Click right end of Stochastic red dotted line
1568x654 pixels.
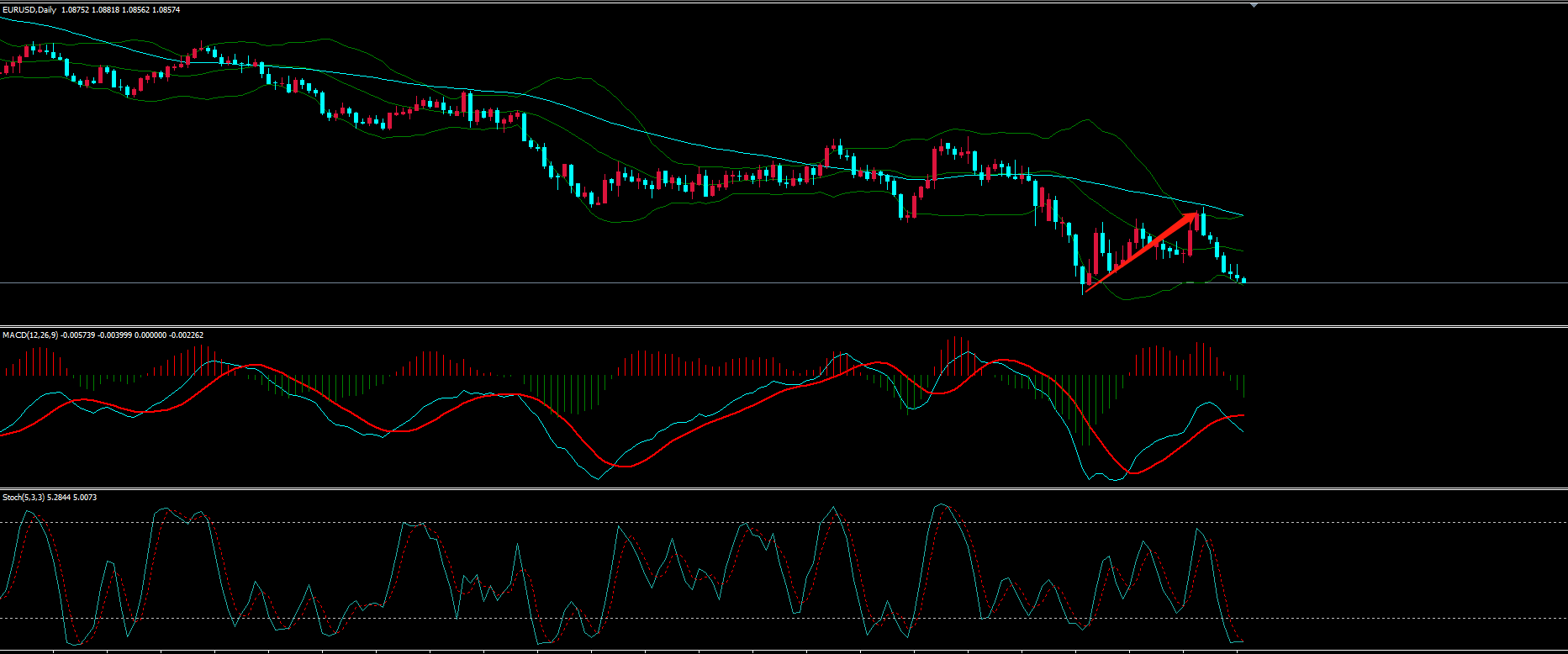[x=1242, y=642]
